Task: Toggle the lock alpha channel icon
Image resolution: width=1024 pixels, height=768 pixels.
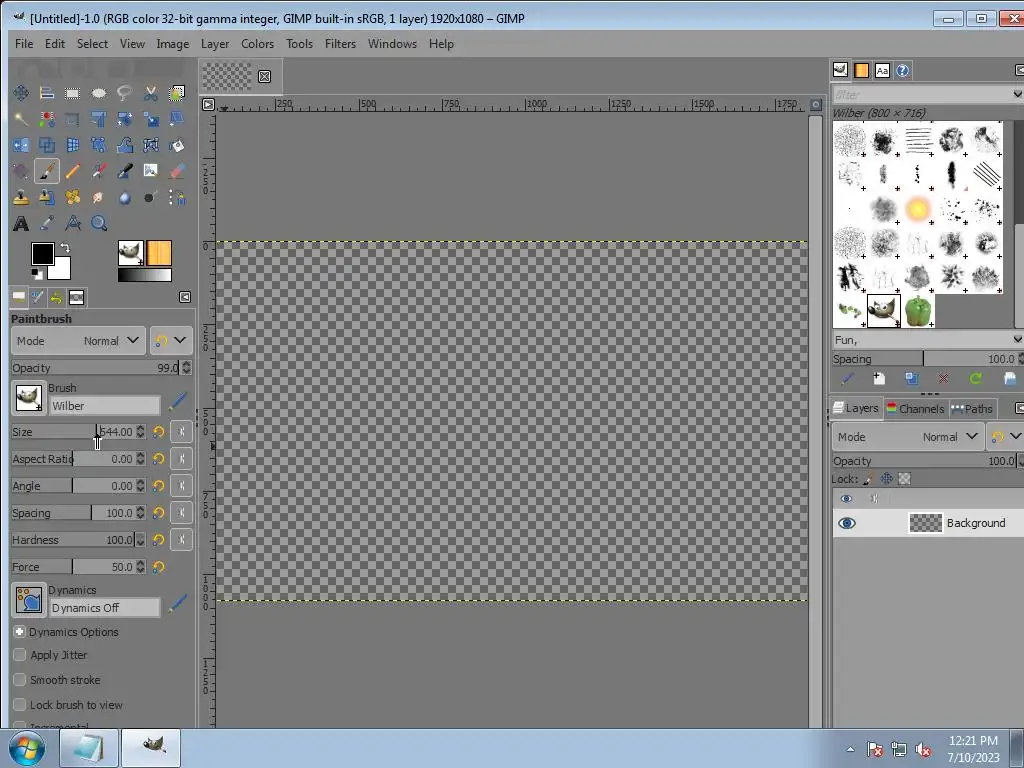Action: coord(904,479)
